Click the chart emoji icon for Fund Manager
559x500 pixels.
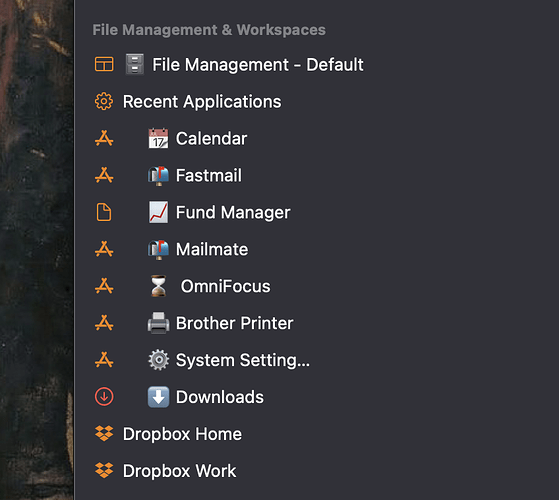pos(158,212)
